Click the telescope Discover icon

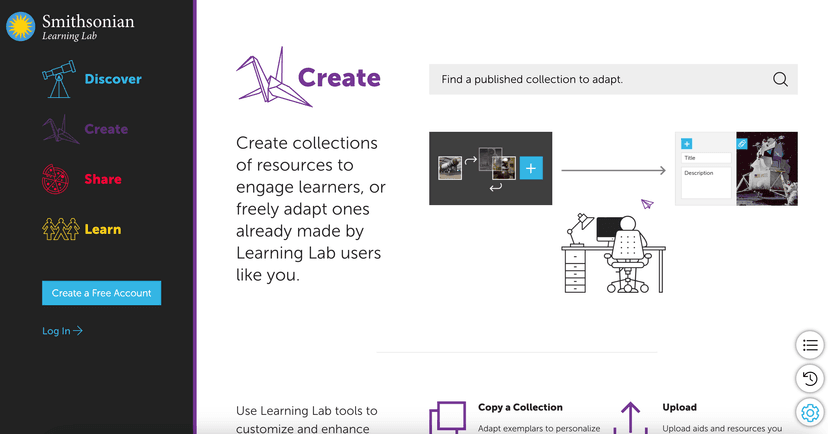[x=59, y=79]
